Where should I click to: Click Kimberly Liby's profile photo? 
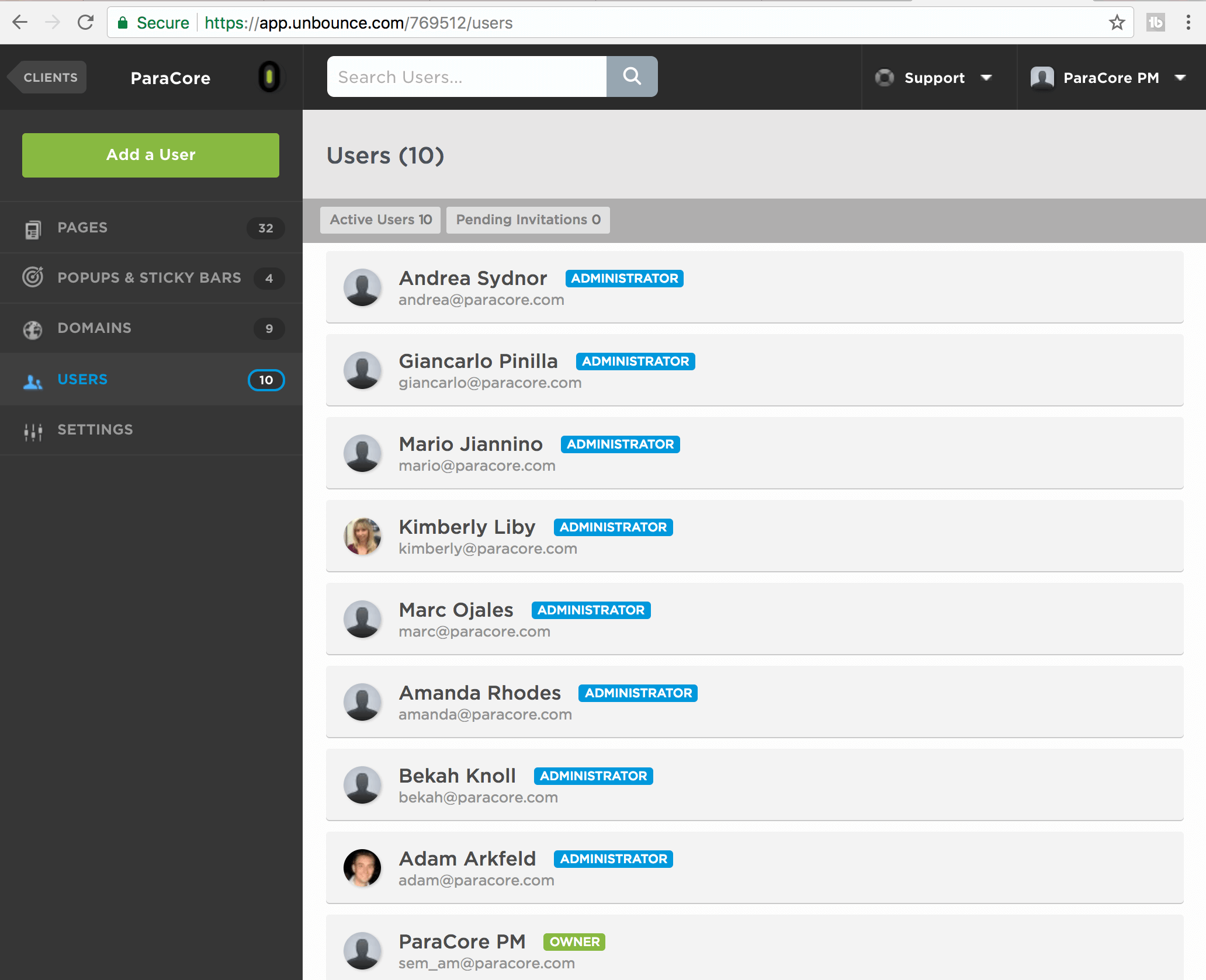[362, 536]
